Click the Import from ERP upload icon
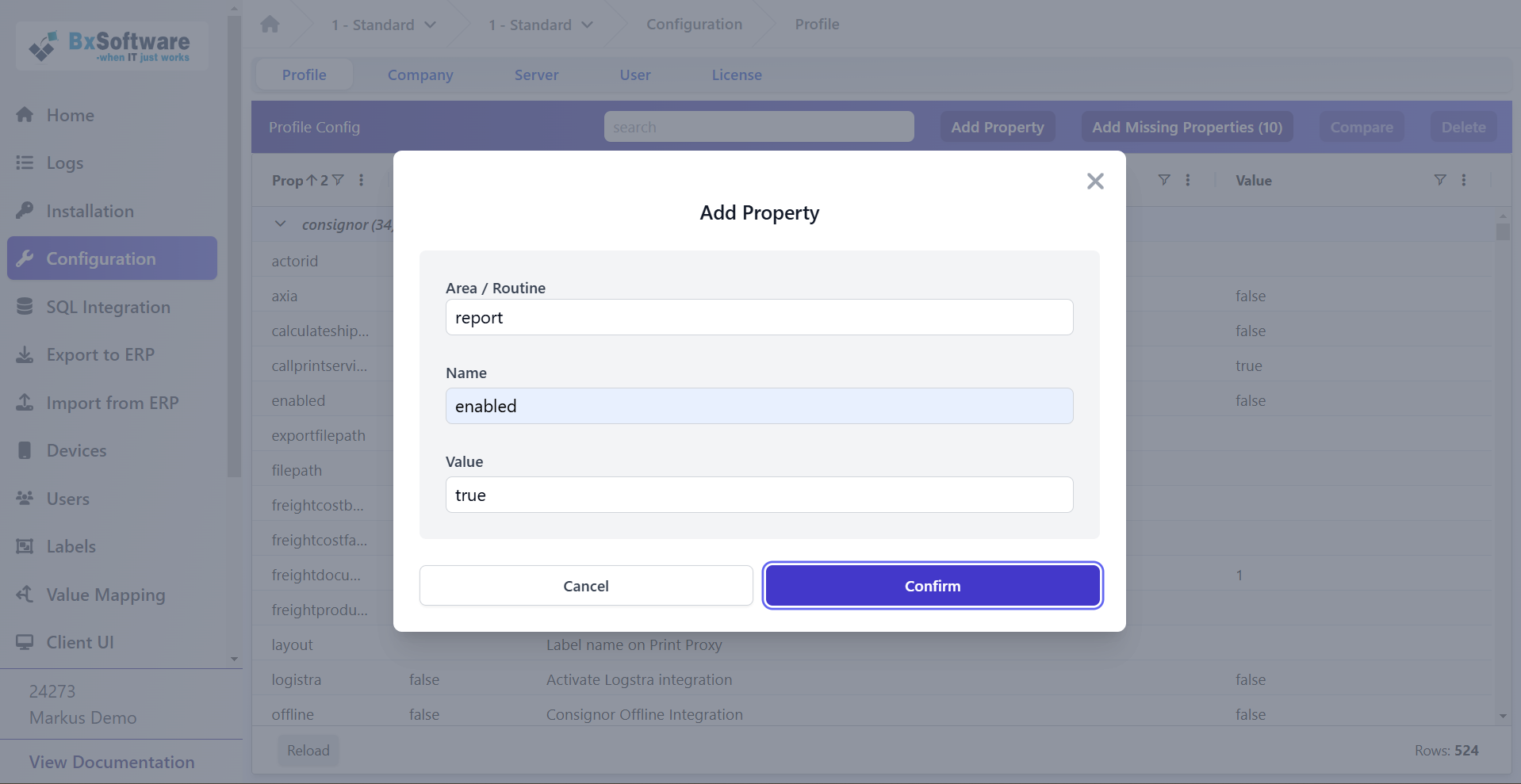 click(x=26, y=403)
